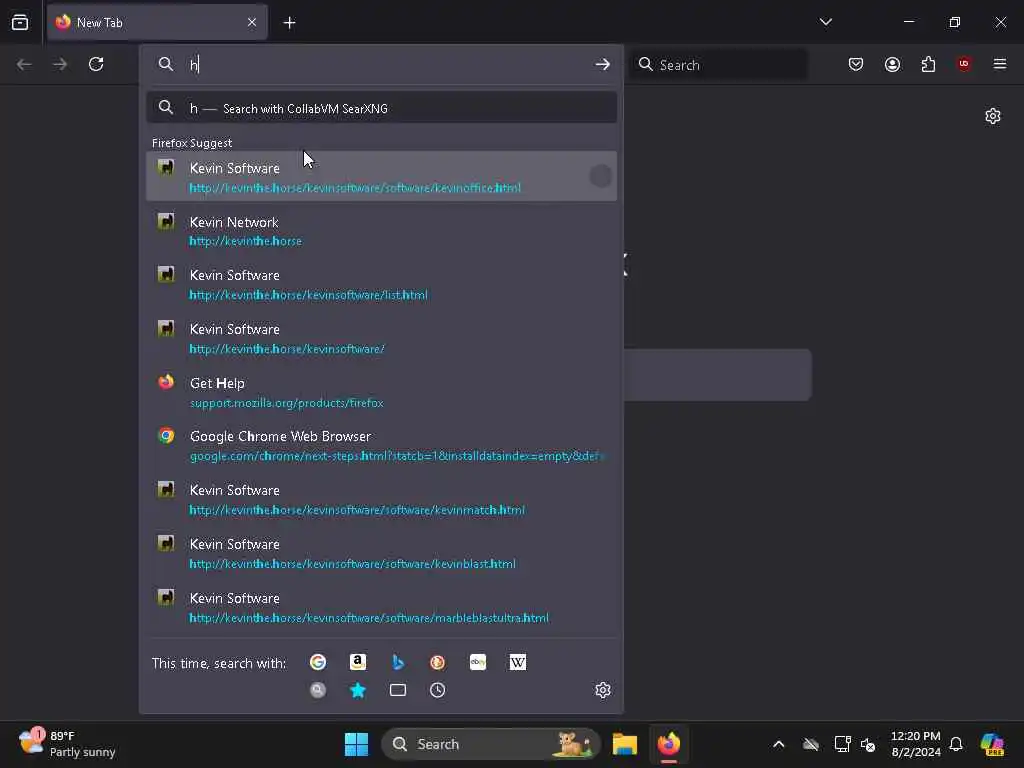Open the Kevin Network suggestion
The image size is (1024, 768).
pos(381,231)
